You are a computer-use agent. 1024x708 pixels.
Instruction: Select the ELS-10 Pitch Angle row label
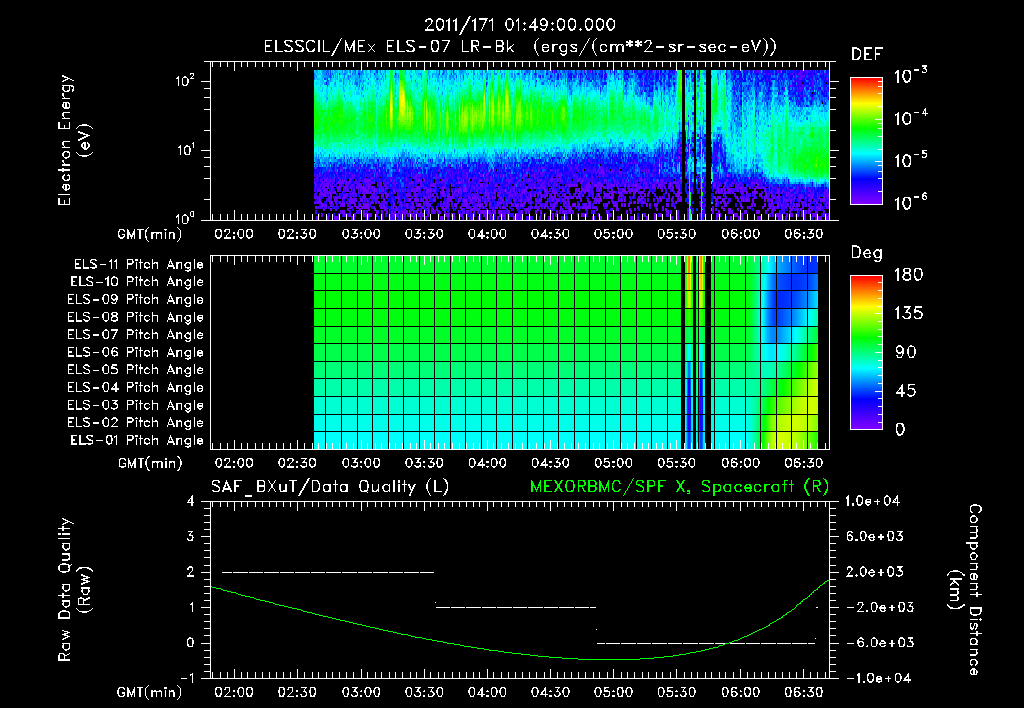tap(137, 282)
